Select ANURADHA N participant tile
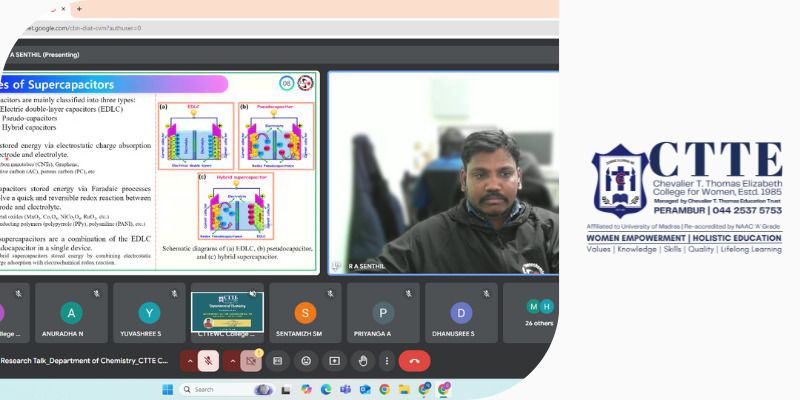Screen dimensions: 800x400 coord(71,313)
